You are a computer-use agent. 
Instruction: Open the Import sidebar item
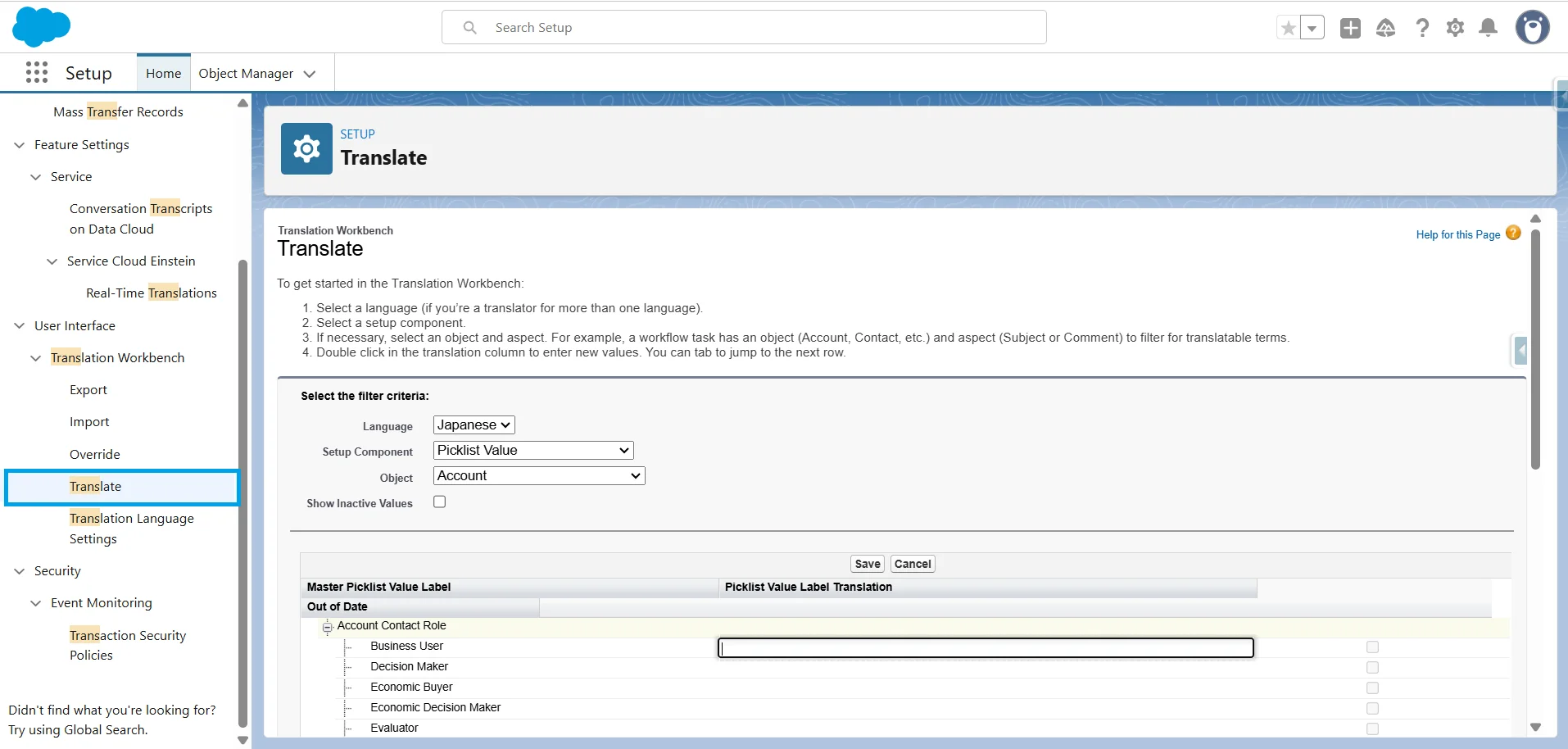(89, 422)
